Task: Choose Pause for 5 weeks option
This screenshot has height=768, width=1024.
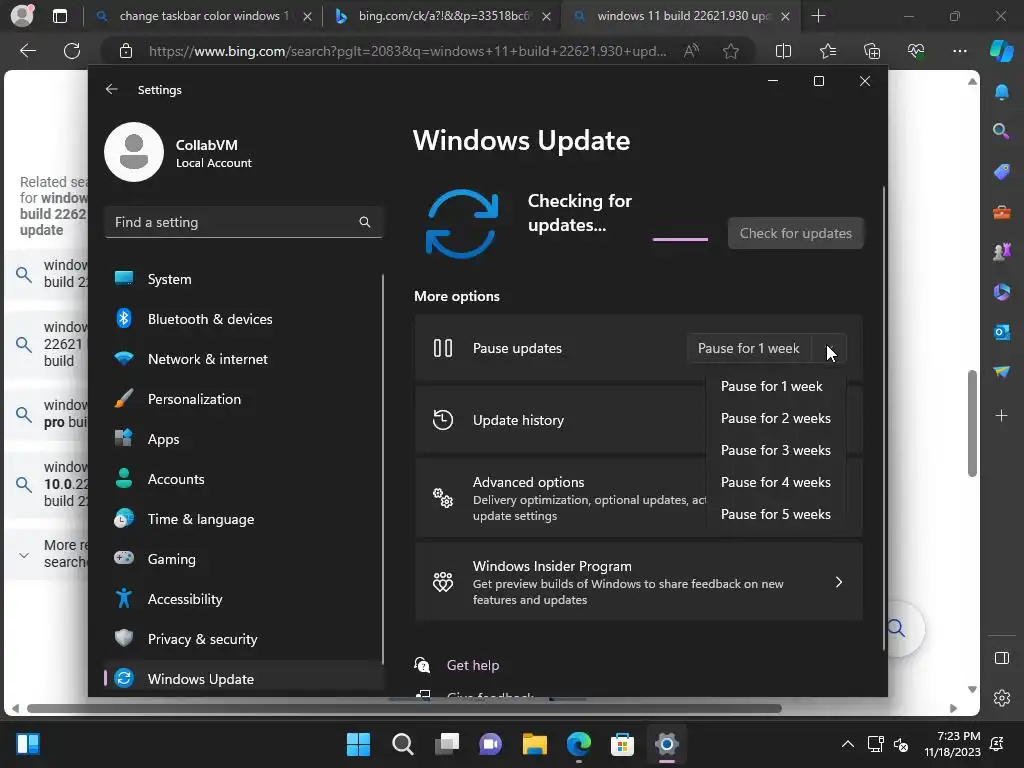Action: click(776, 514)
